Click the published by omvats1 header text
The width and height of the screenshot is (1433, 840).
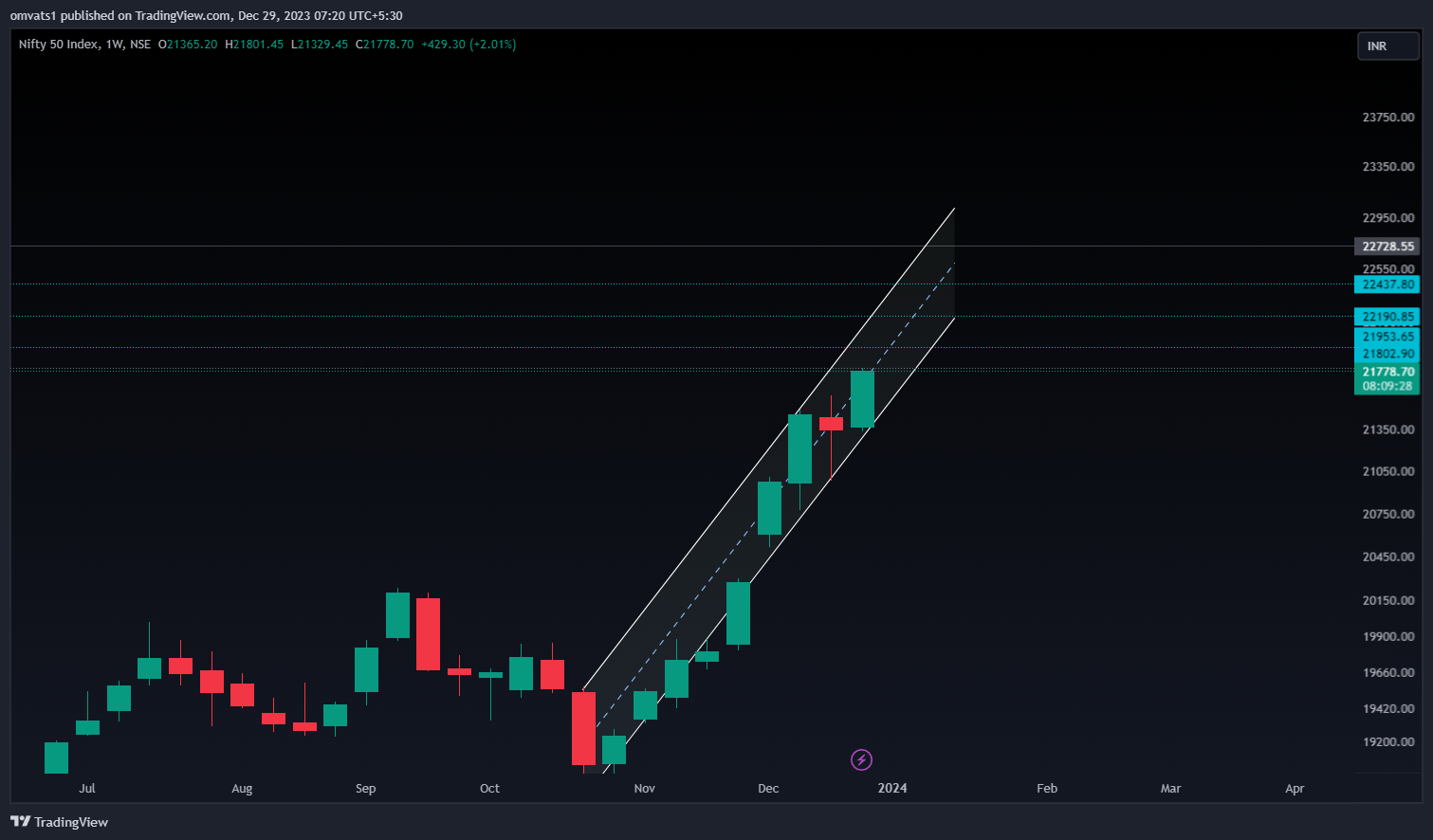pyautogui.click(x=206, y=15)
